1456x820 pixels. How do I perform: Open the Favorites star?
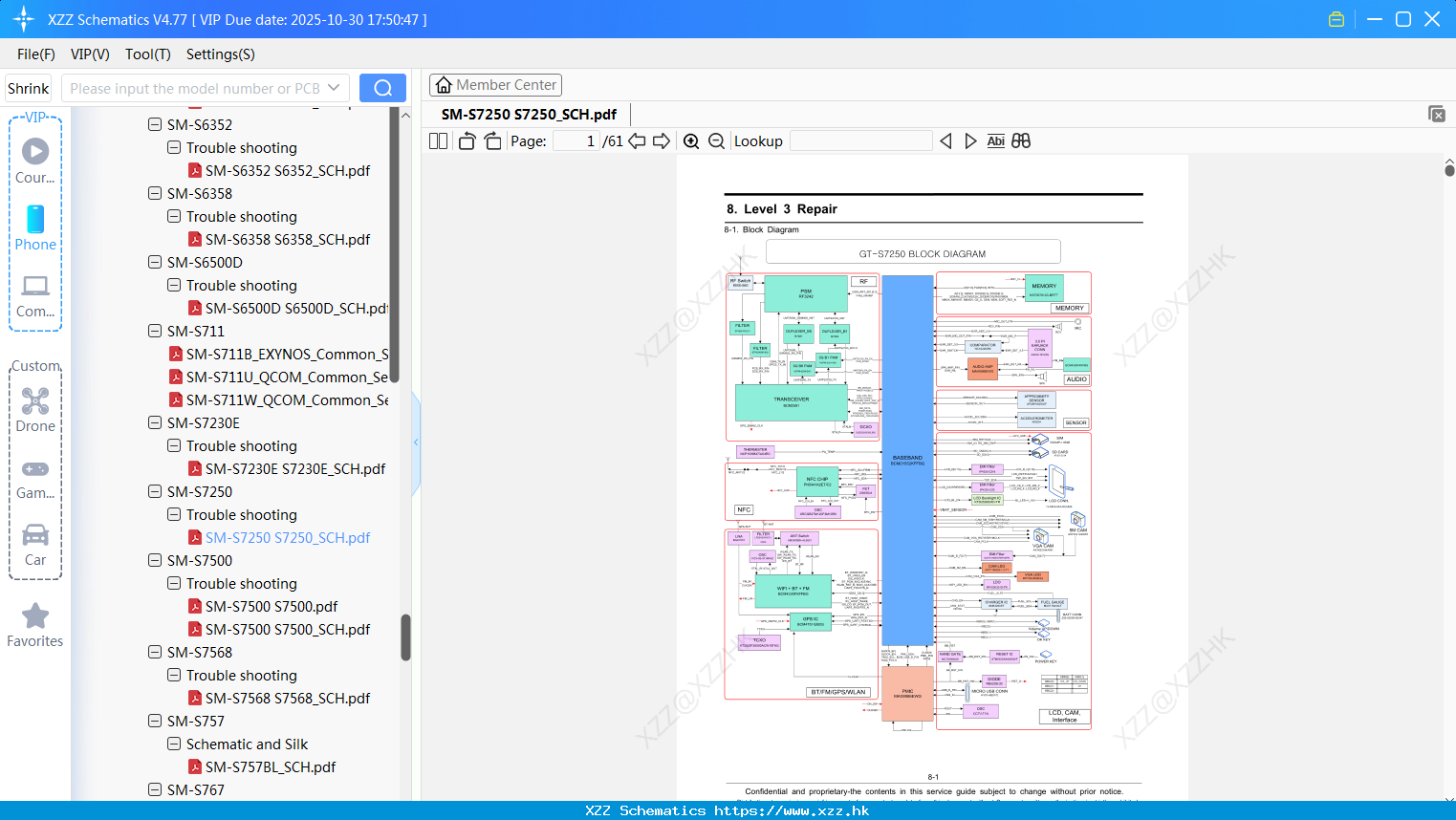click(x=35, y=626)
